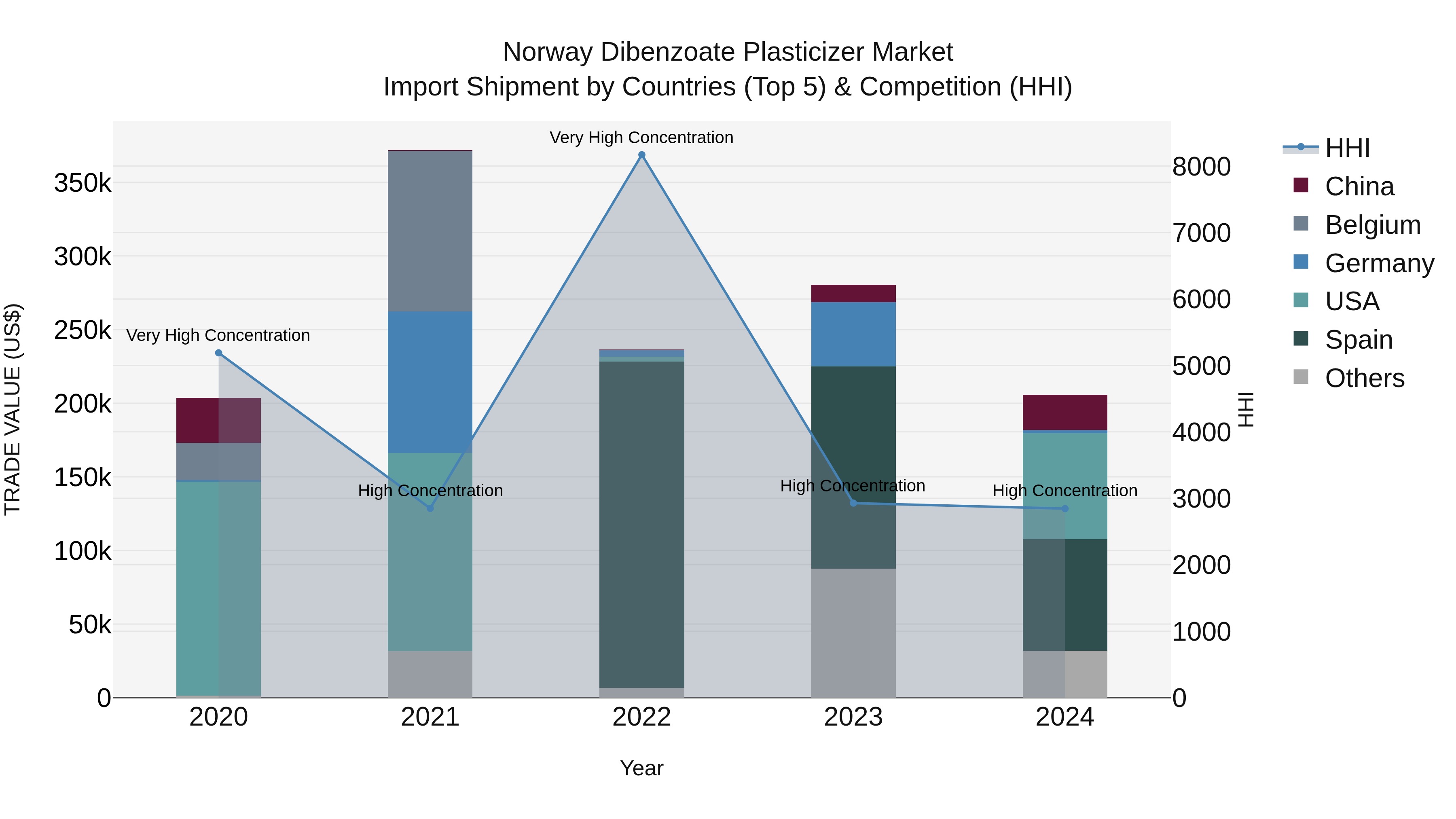Click the Spain segment in 2022 bar

641,525
